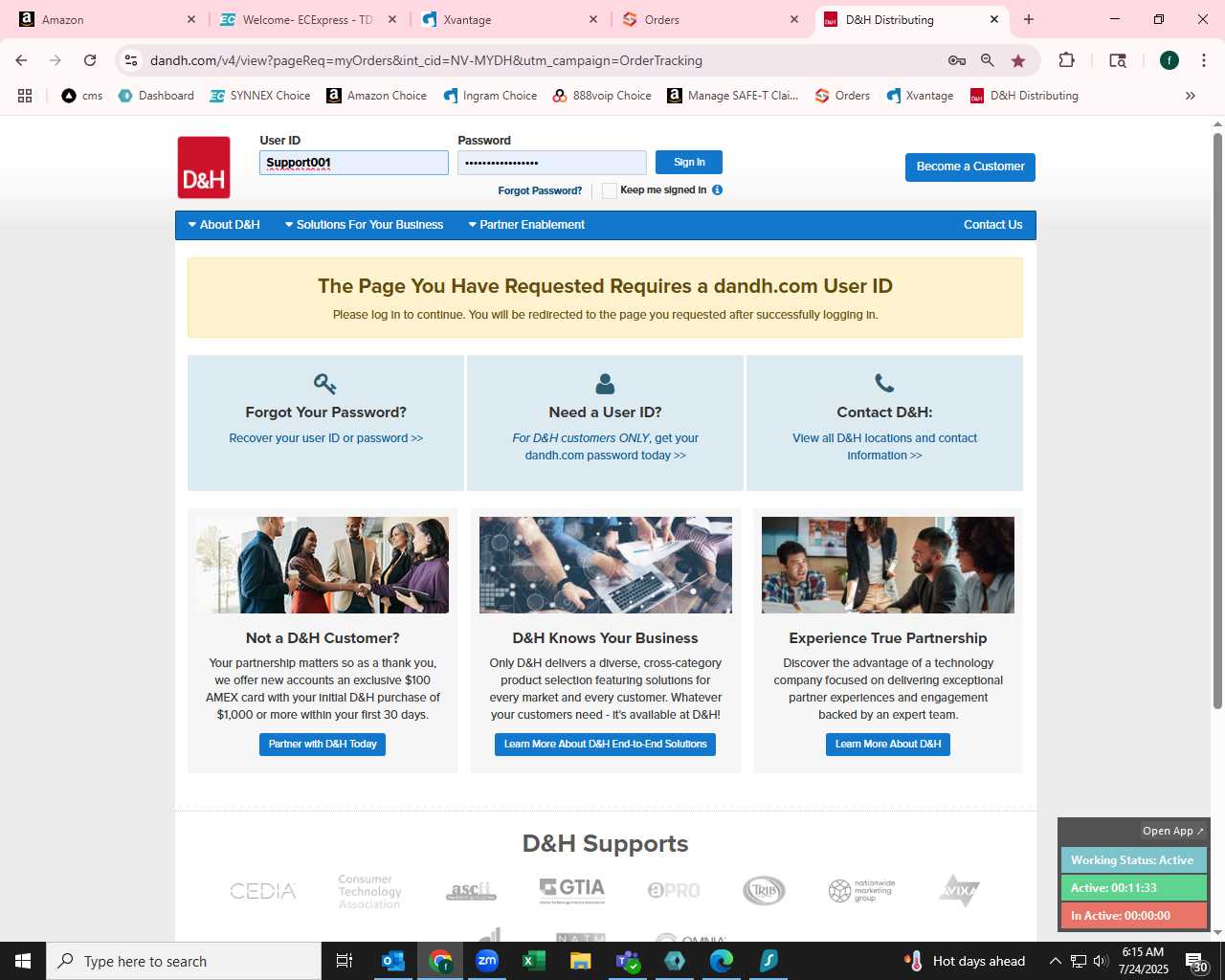Click Open App in the tracker widget
This screenshot has height=980, width=1225.
(1173, 831)
